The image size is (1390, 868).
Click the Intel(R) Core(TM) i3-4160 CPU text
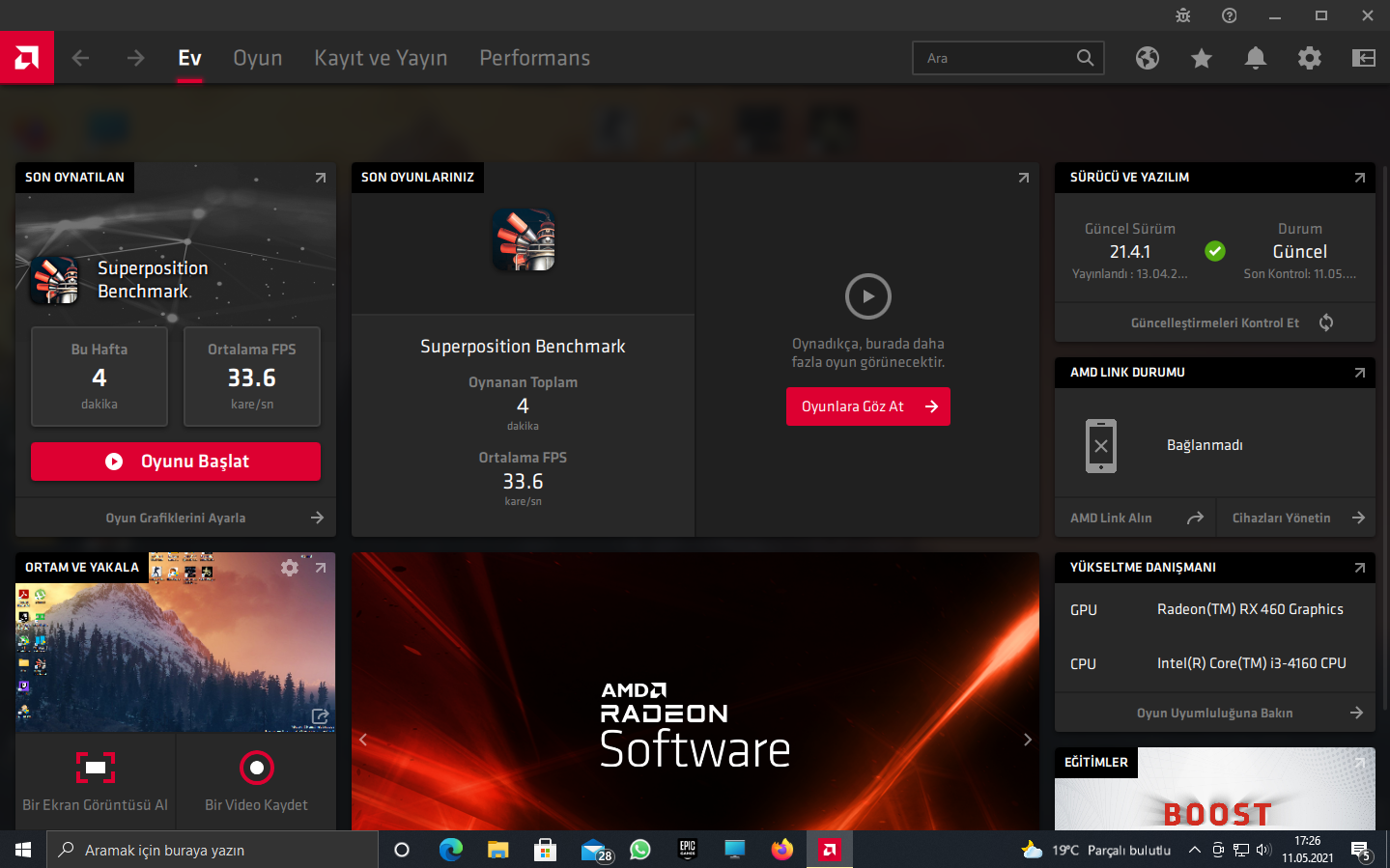1252,663
